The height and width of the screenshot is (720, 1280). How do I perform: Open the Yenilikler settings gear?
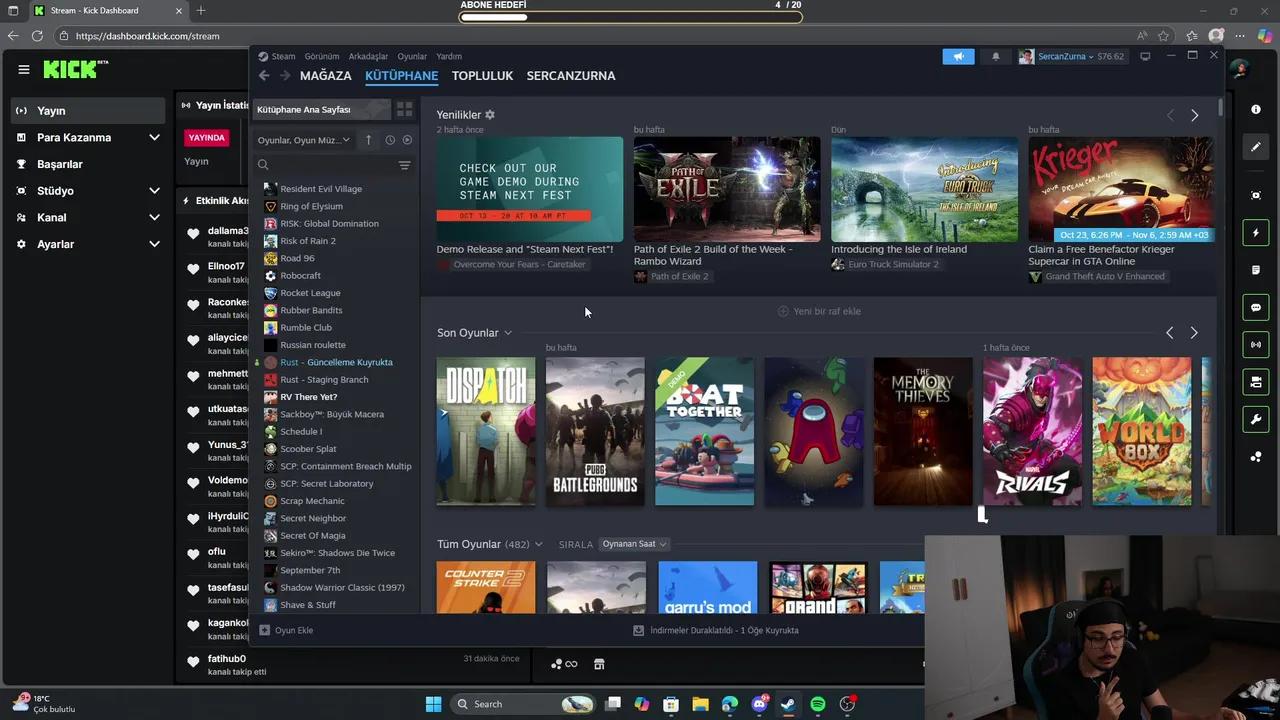[x=489, y=115]
